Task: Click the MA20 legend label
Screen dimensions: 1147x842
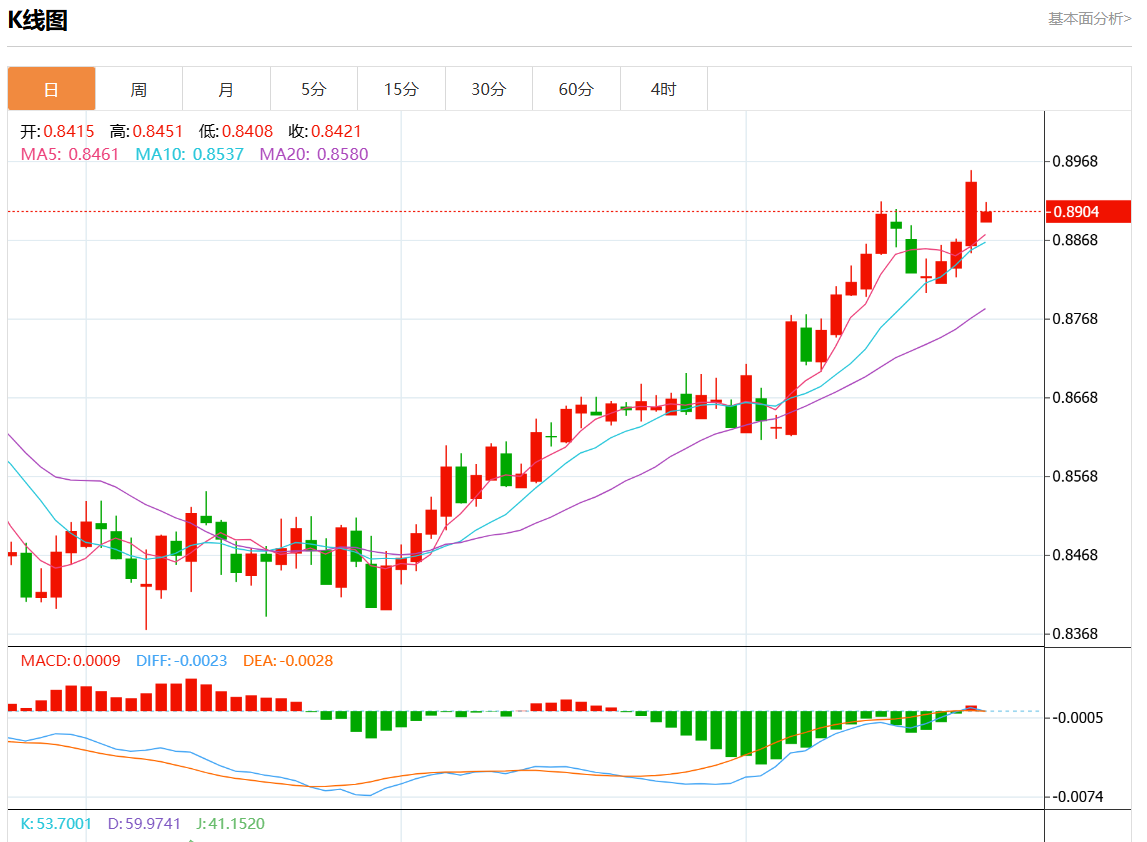Action: [313, 154]
